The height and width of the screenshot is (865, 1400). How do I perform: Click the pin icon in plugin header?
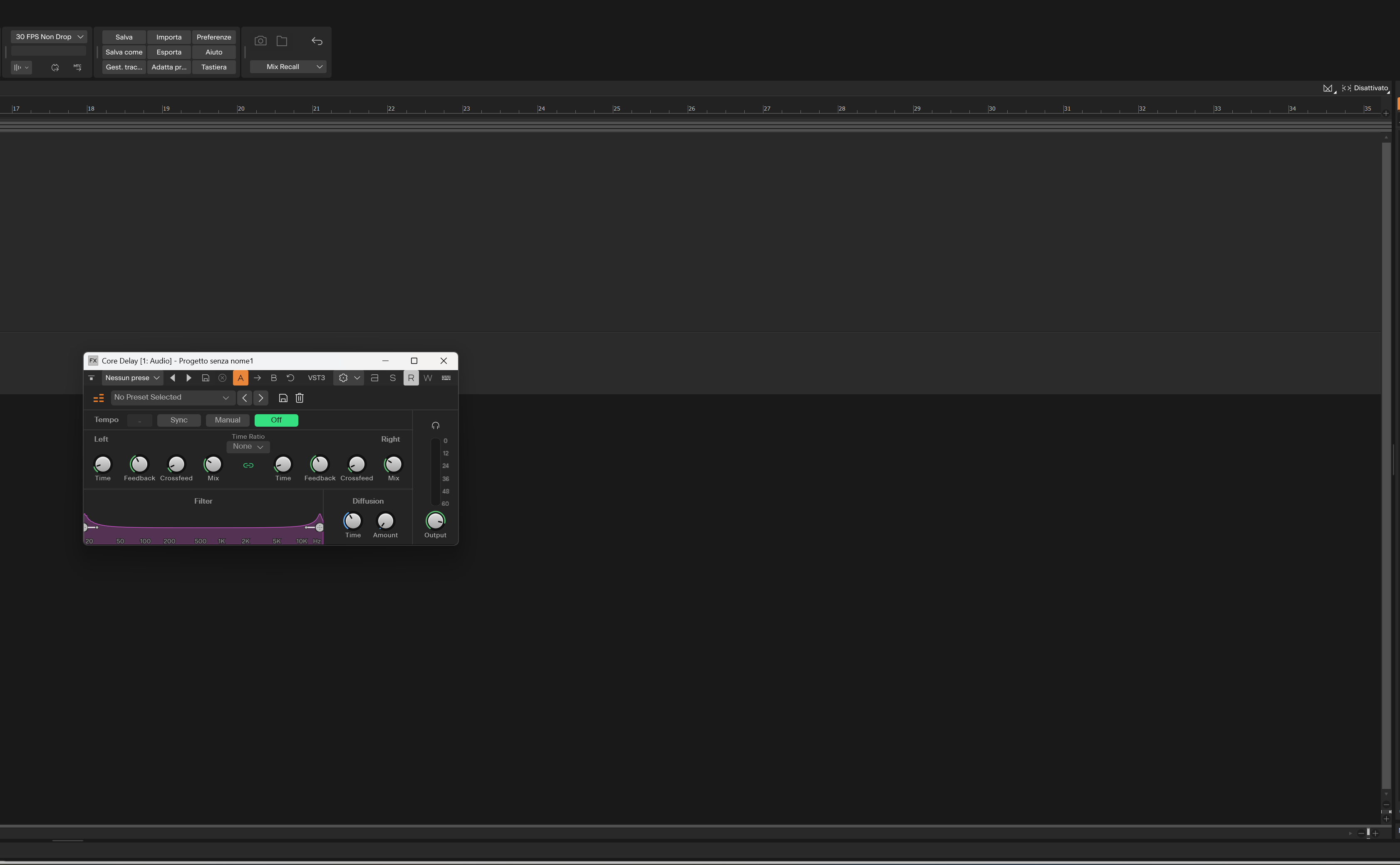click(x=92, y=378)
